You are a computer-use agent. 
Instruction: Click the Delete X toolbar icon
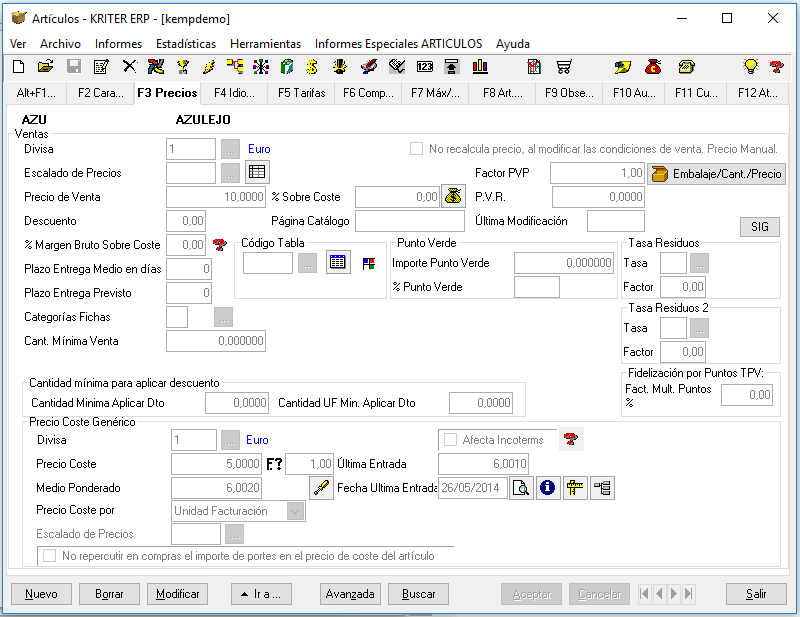(130, 67)
